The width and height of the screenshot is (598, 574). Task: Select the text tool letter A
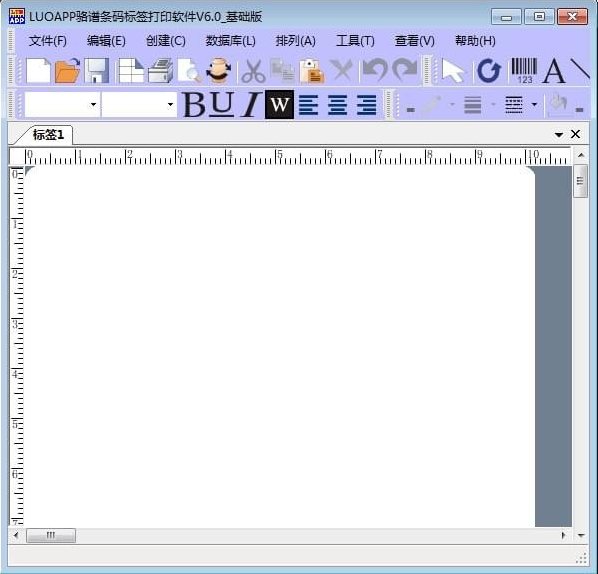tap(553, 71)
